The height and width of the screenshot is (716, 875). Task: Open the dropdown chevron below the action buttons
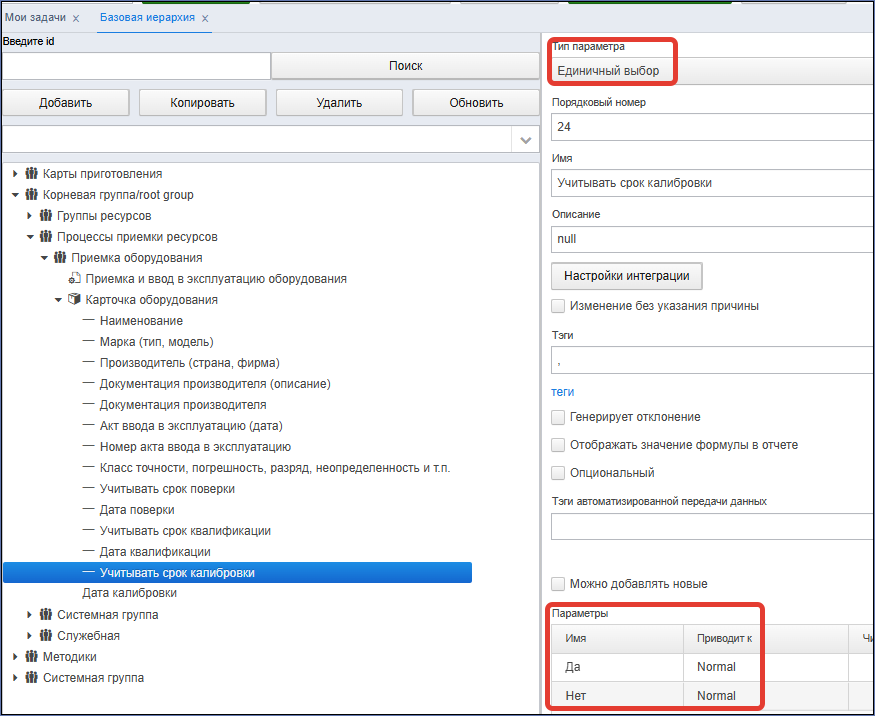pos(525,140)
